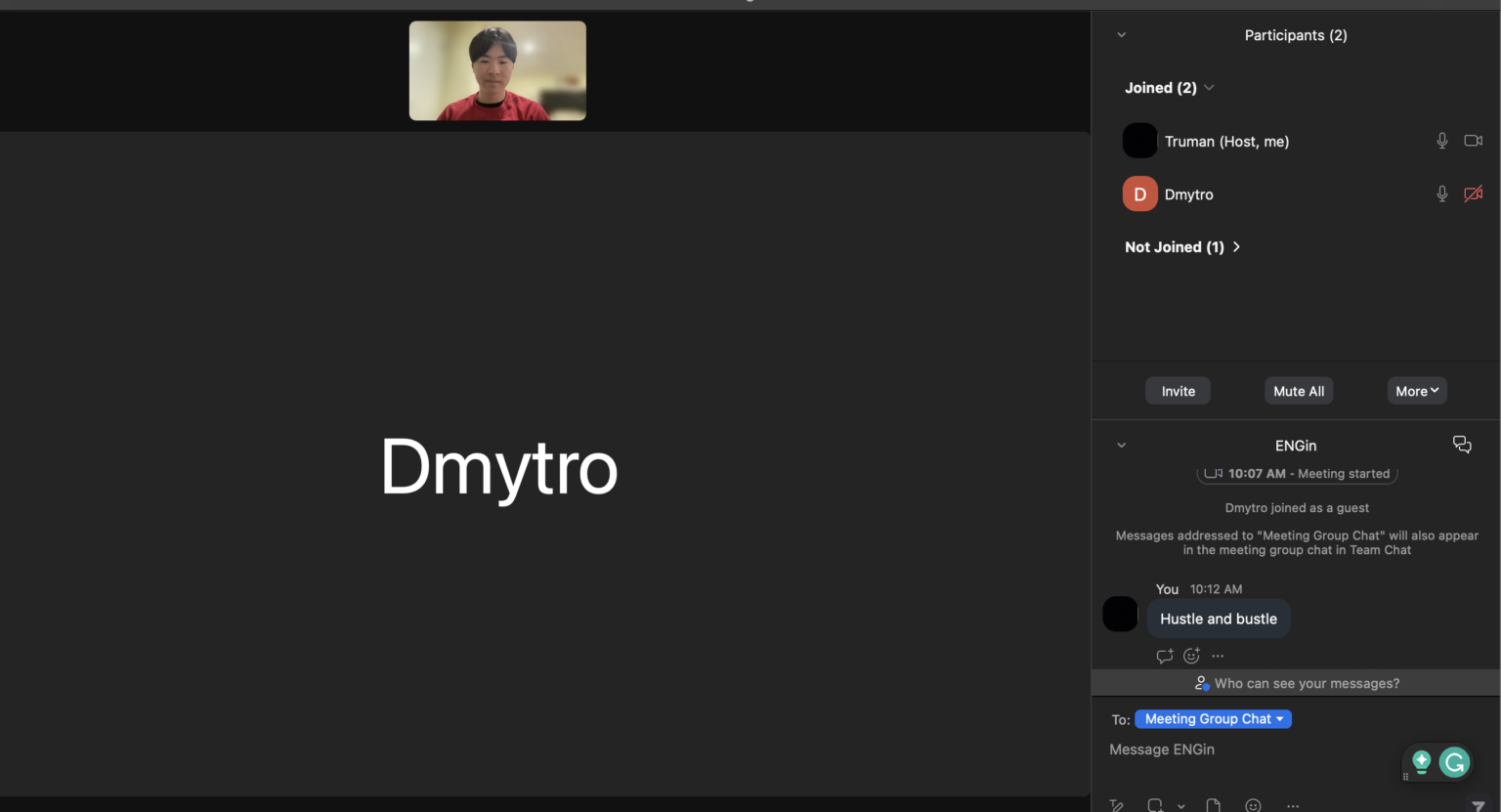Collapse the ENGin chat panel chevron
The width and height of the screenshot is (1501, 812).
coord(1121,446)
